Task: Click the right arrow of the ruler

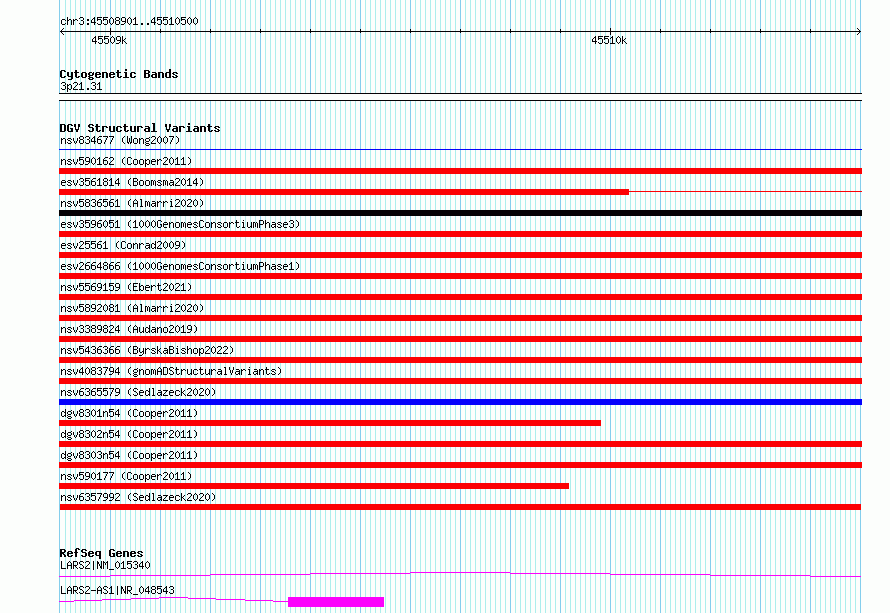Action: pyautogui.click(x=859, y=32)
